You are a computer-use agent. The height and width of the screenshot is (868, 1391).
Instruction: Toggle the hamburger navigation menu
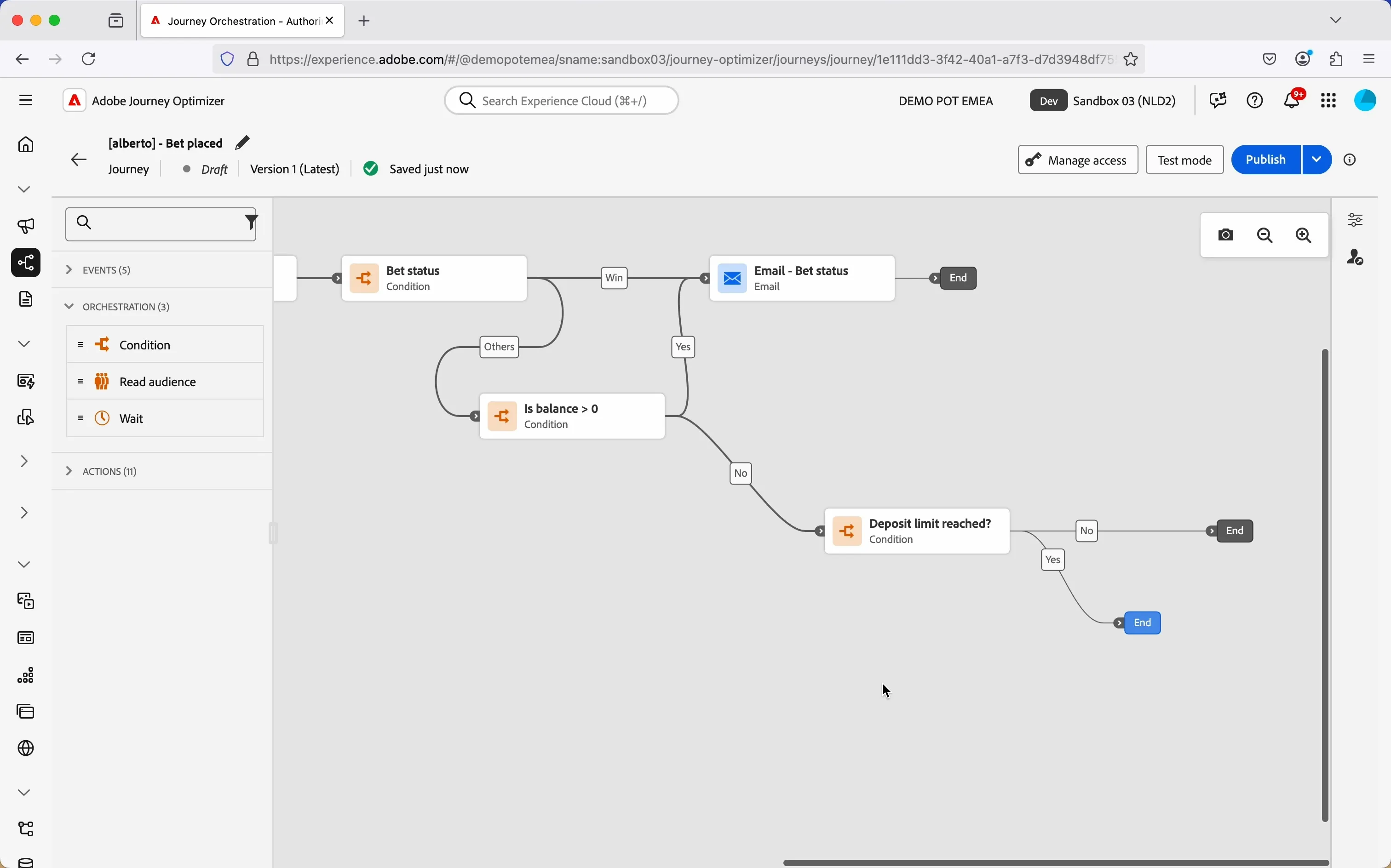[x=26, y=101]
